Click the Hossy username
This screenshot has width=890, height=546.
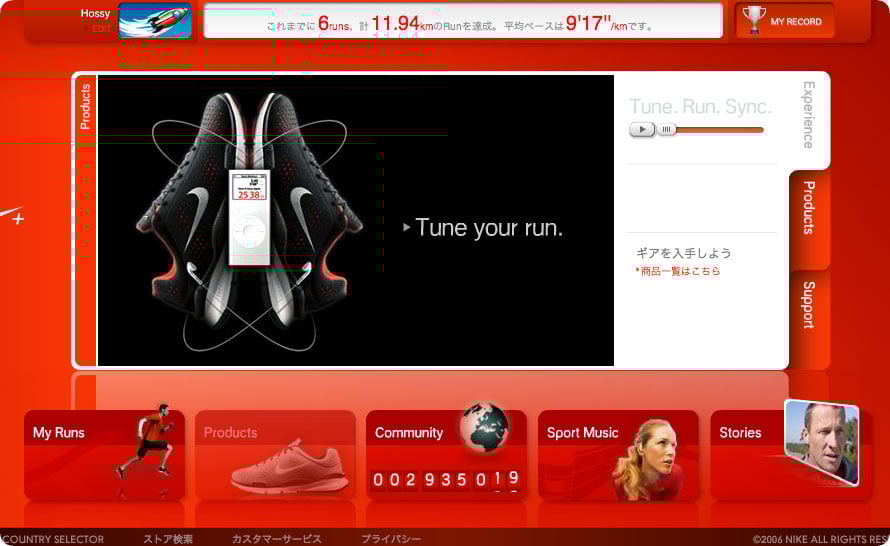95,14
